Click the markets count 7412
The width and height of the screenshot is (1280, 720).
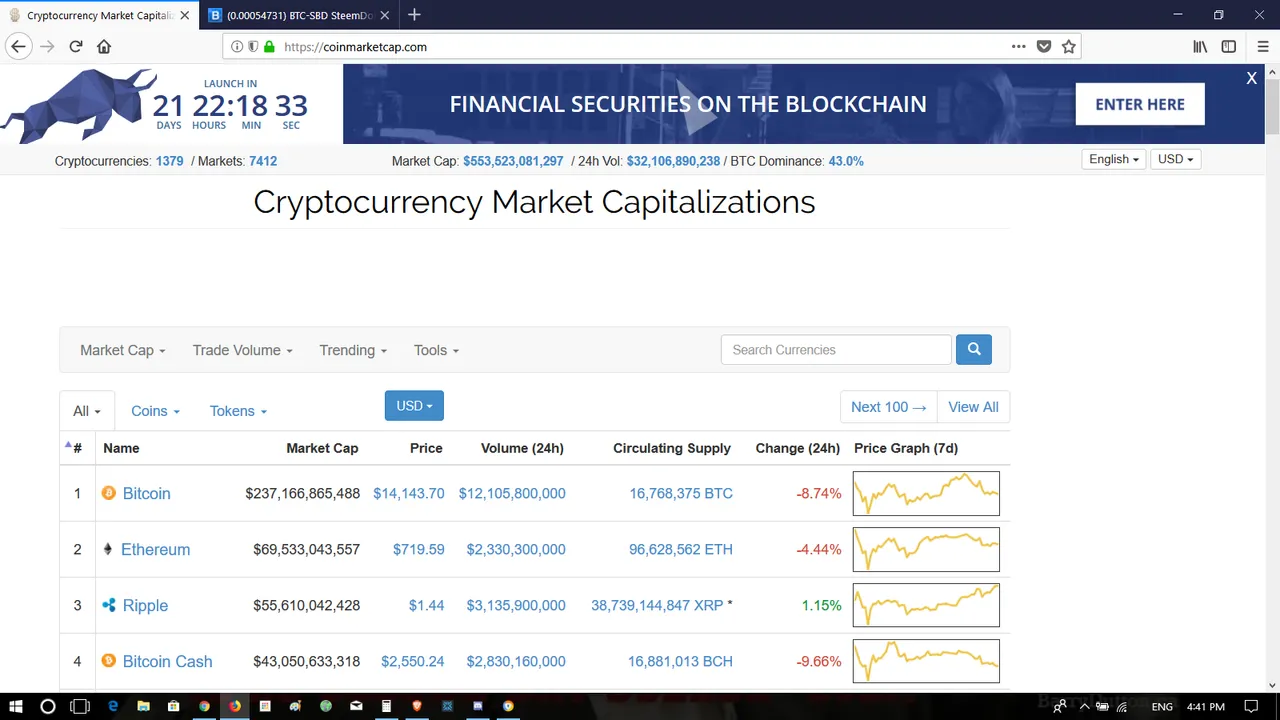pyautogui.click(x=263, y=161)
